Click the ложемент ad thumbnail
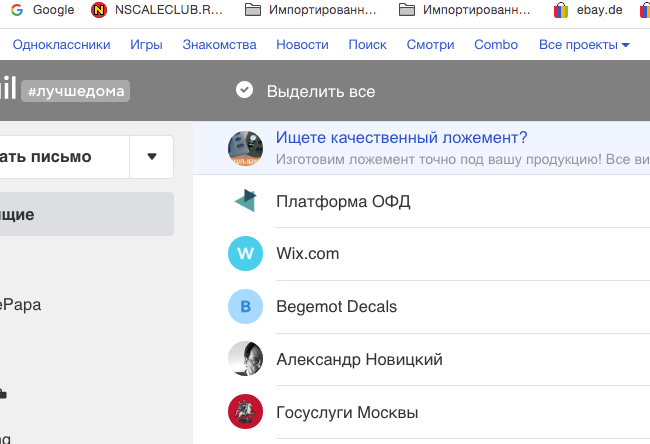This screenshot has width=650, height=444. (x=245, y=148)
